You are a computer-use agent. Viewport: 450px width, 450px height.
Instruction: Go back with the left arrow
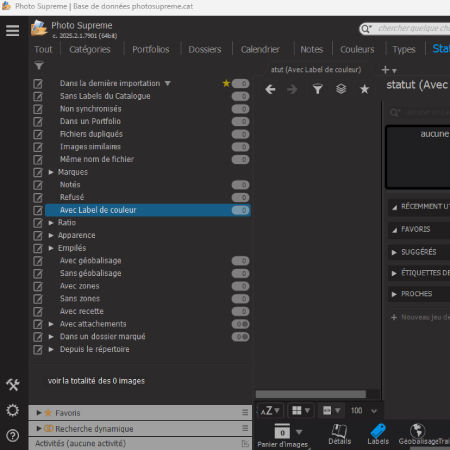270,89
